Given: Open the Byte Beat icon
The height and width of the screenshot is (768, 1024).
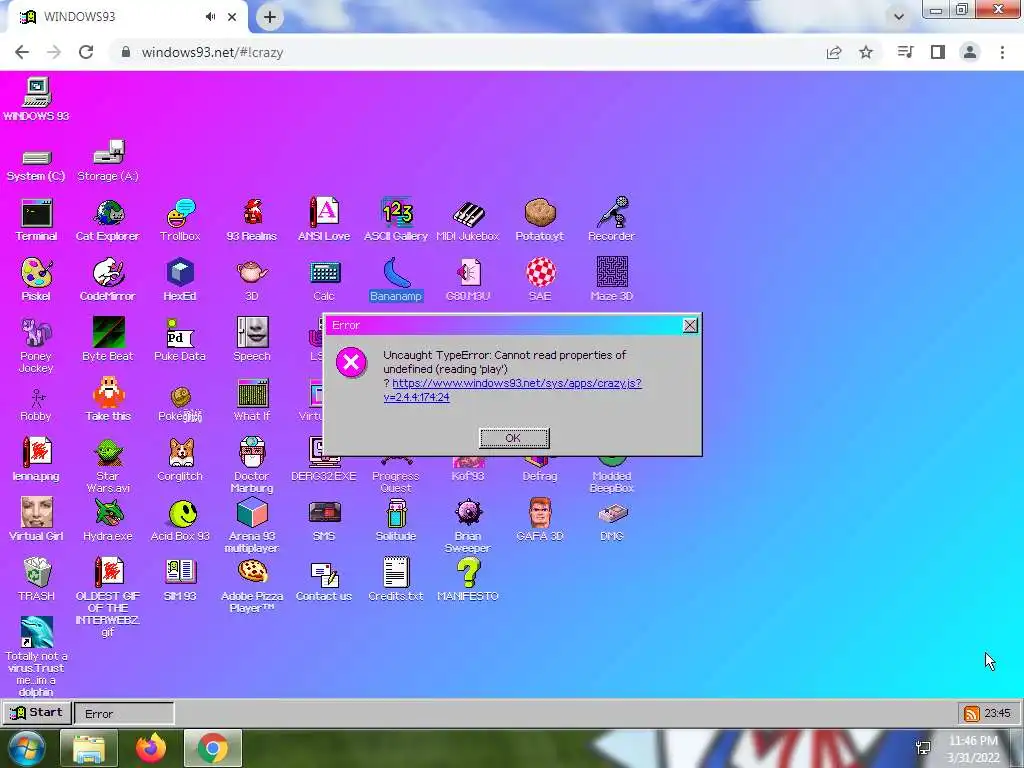Looking at the screenshot, I should [x=108, y=332].
